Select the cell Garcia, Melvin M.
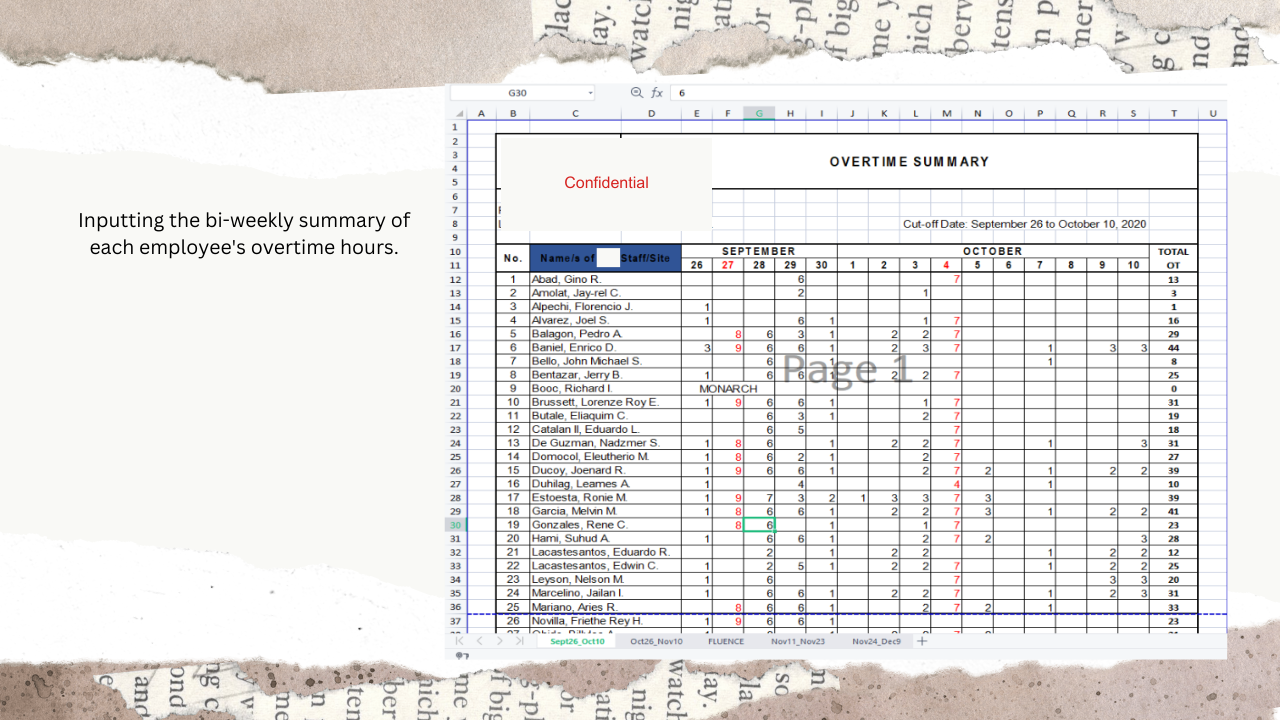The image size is (1280, 720). (x=605, y=511)
